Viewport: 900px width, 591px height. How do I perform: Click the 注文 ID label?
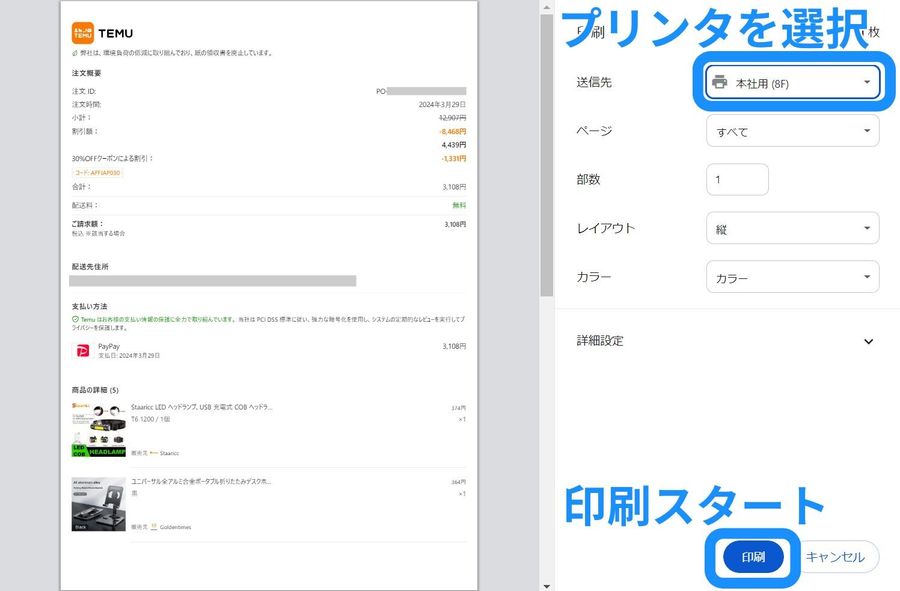point(84,91)
